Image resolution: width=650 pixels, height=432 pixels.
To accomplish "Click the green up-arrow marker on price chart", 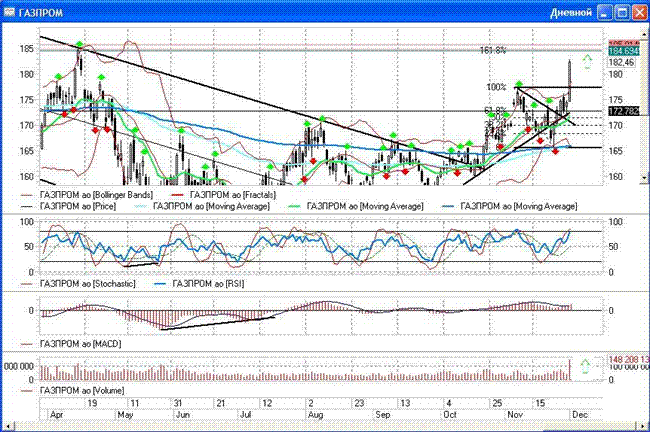I will [x=587, y=62].
